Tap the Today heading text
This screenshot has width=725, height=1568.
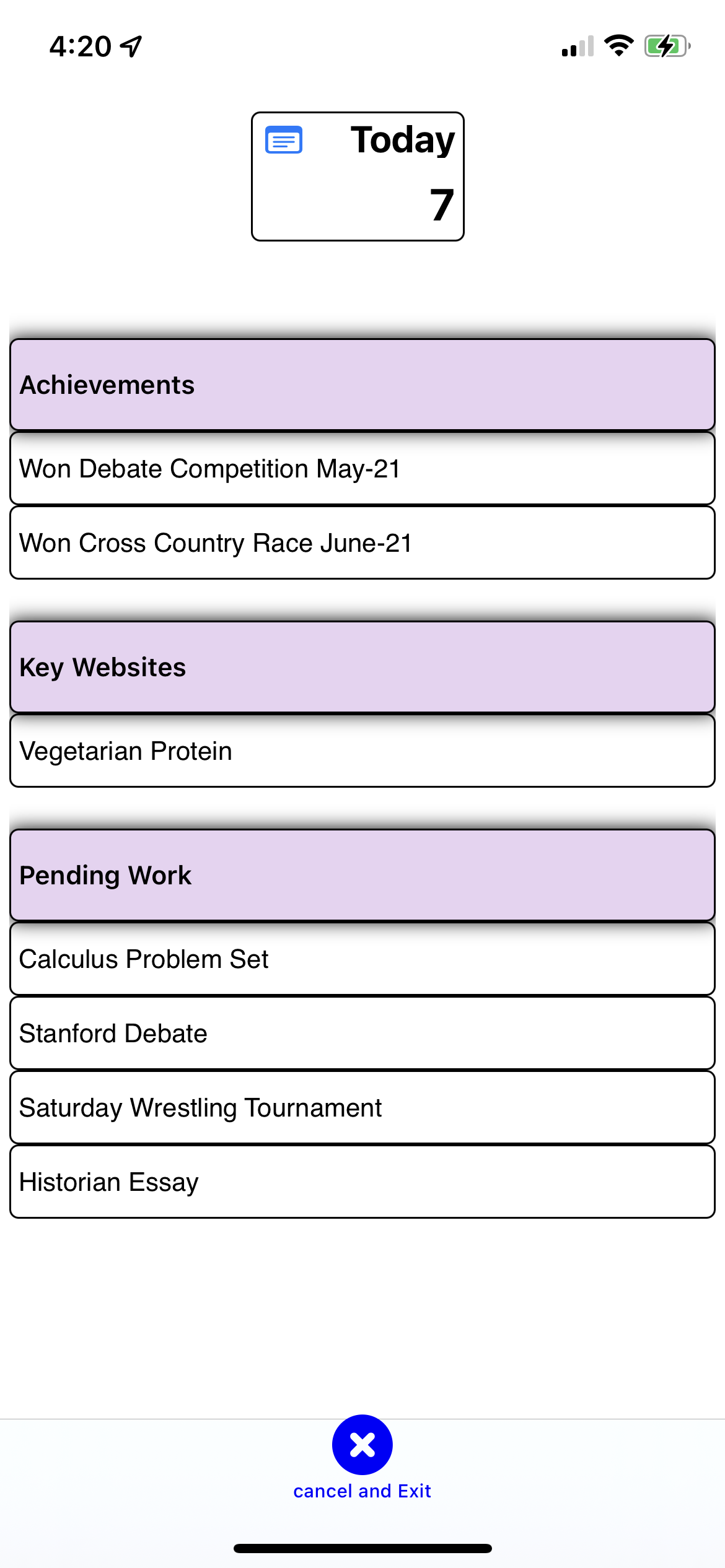click(x=402, y=141)
